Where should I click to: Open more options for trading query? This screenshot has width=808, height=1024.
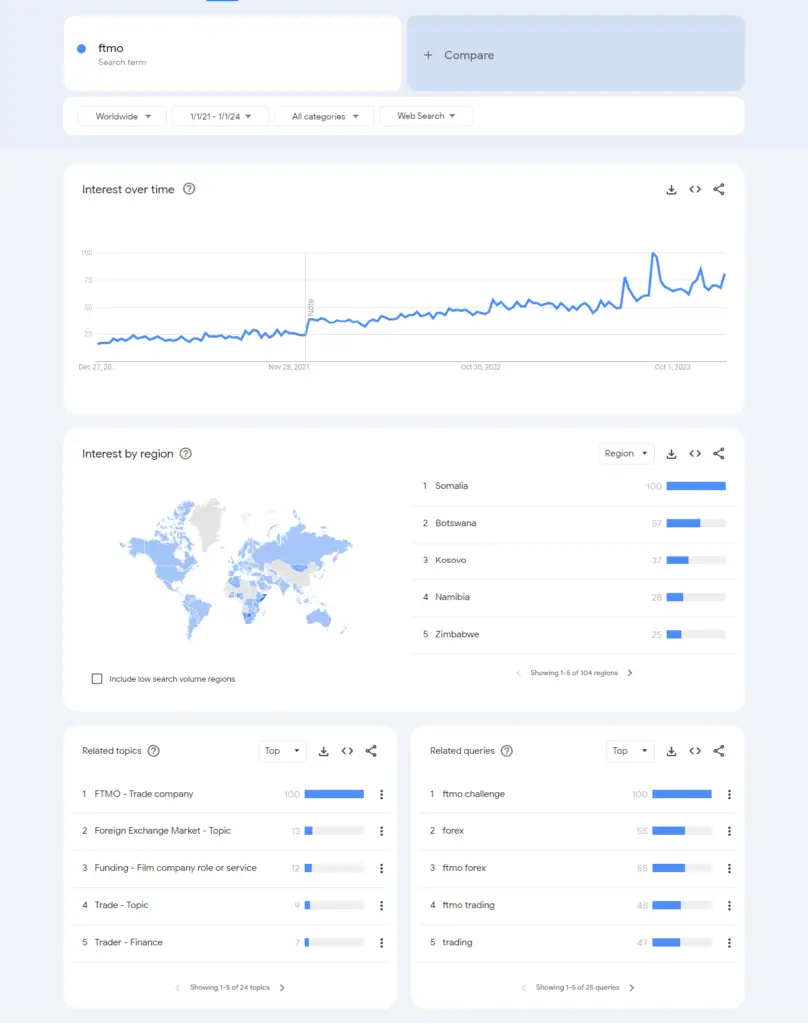(729, 942)
